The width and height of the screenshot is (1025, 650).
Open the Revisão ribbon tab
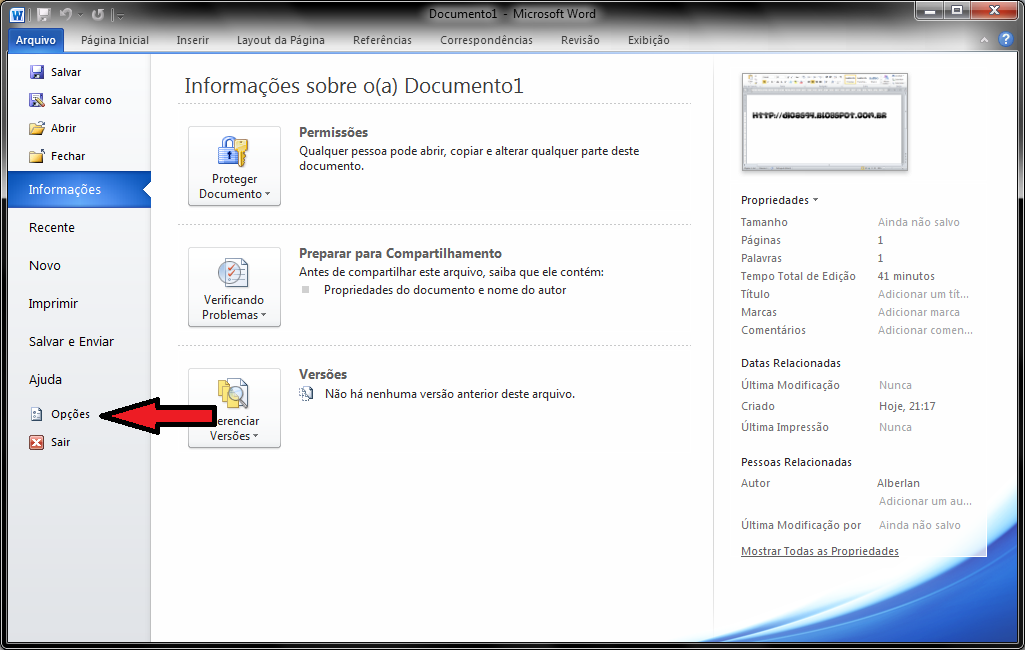click(x=579, y=40)
